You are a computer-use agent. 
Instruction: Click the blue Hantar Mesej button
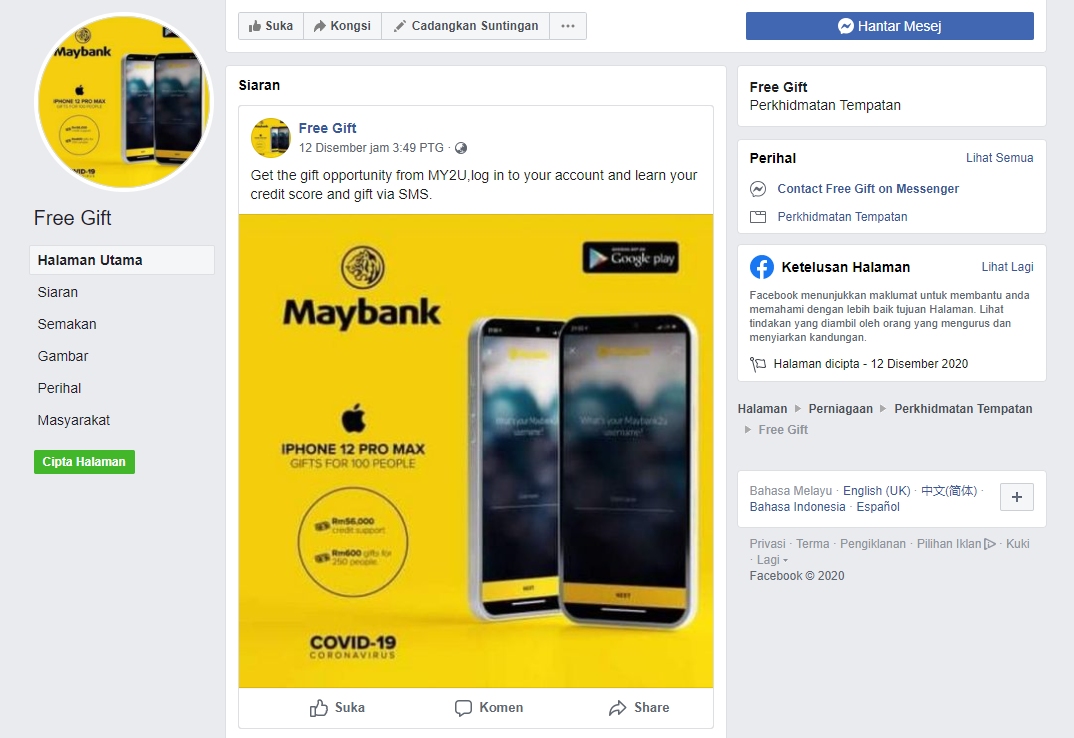[890, 26]
